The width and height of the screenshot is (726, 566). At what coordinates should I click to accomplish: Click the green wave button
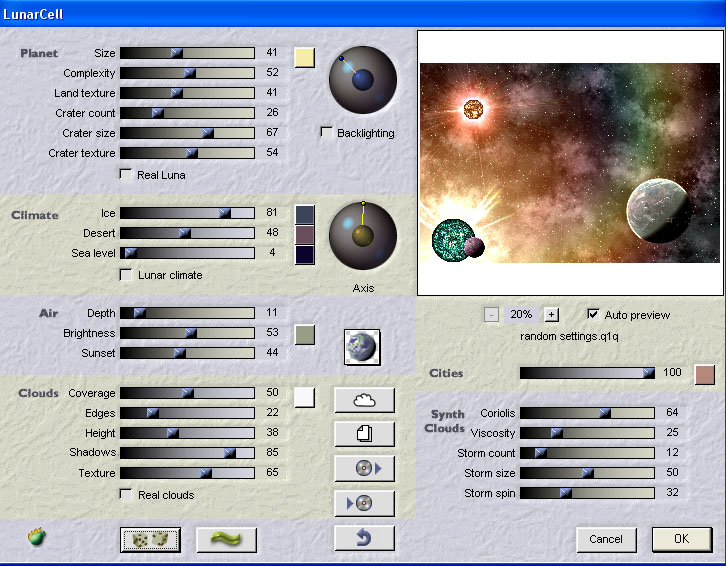coord(226,540)
